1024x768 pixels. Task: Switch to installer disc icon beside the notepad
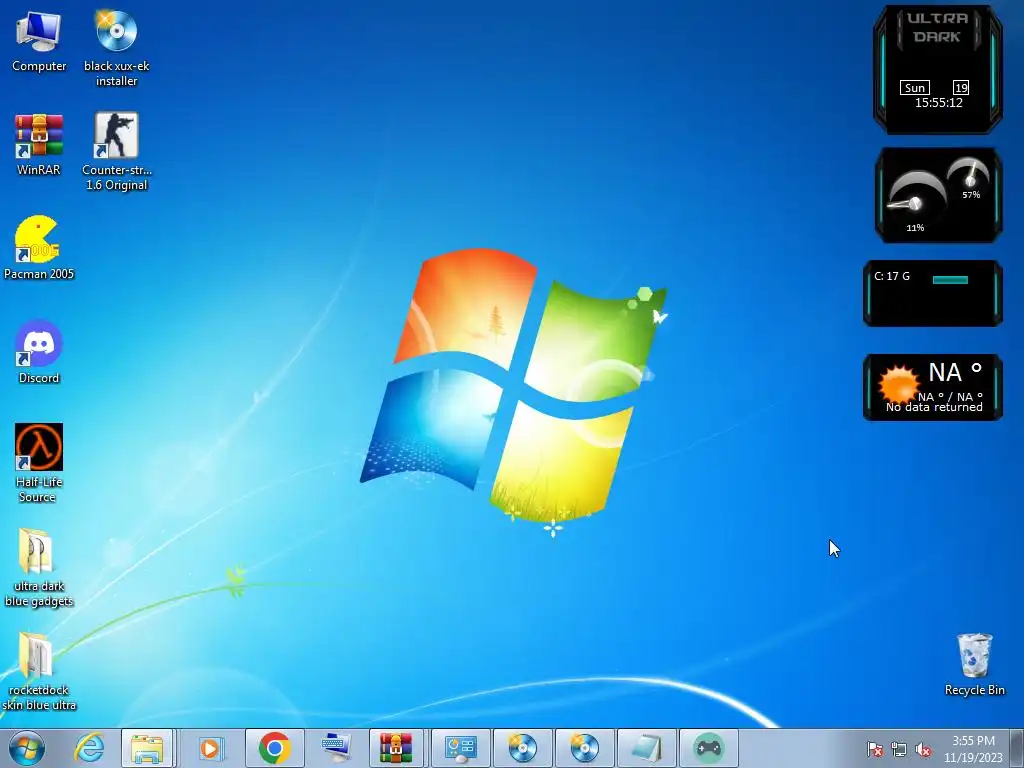(584, 748)
